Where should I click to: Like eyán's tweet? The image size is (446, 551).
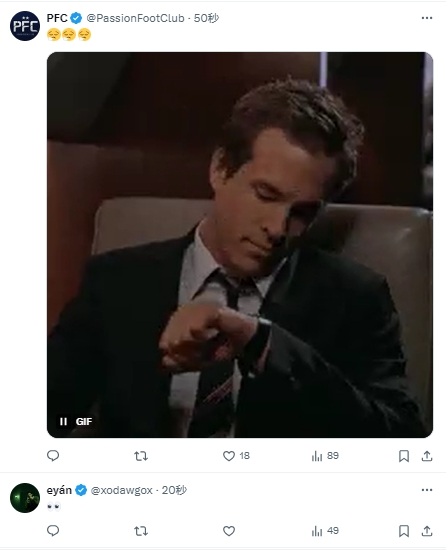pos(229,531)
